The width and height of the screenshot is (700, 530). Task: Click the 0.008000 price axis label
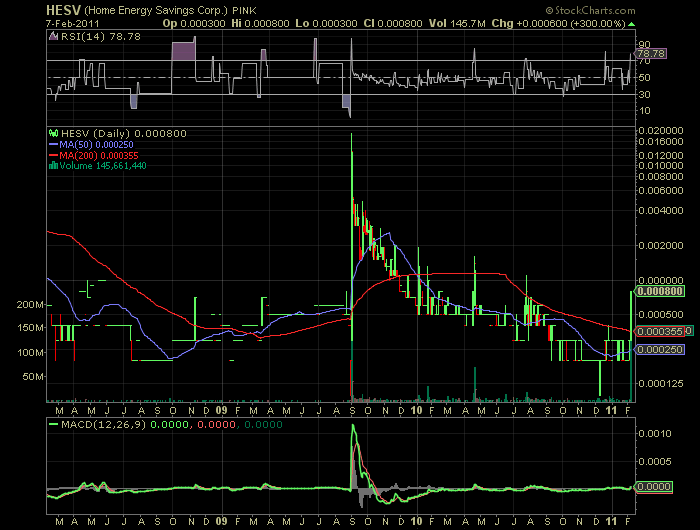[661, 176]
